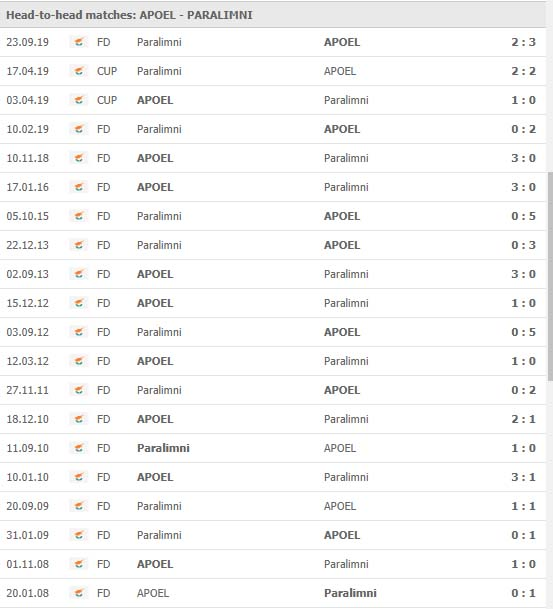Click the Cyprus flag icon for 23.09.19 match
The width and height of the screenshot is (553, 609).
coord(79,42)
